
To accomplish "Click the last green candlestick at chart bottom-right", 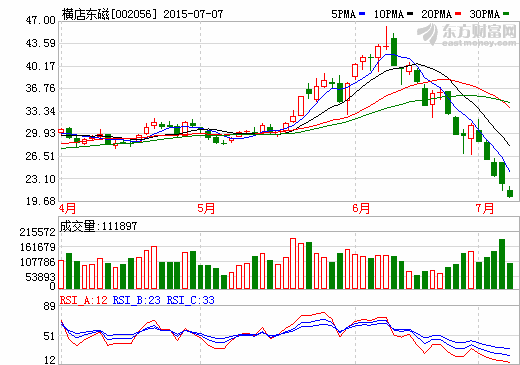I will click(510, 193).
